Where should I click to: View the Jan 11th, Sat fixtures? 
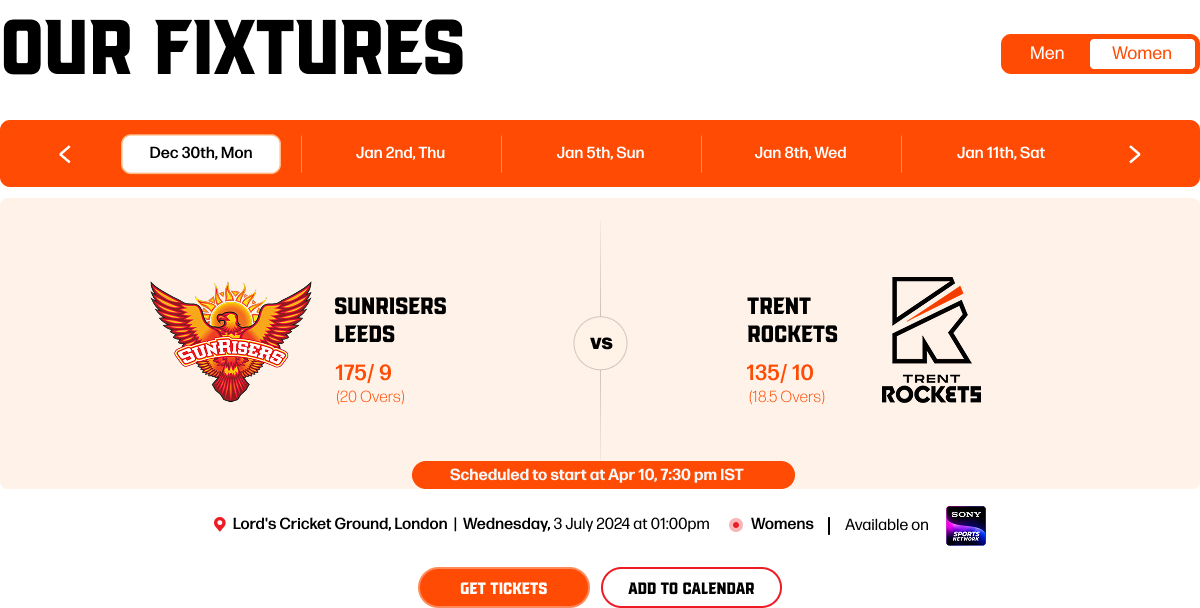tap(1000, 154)
